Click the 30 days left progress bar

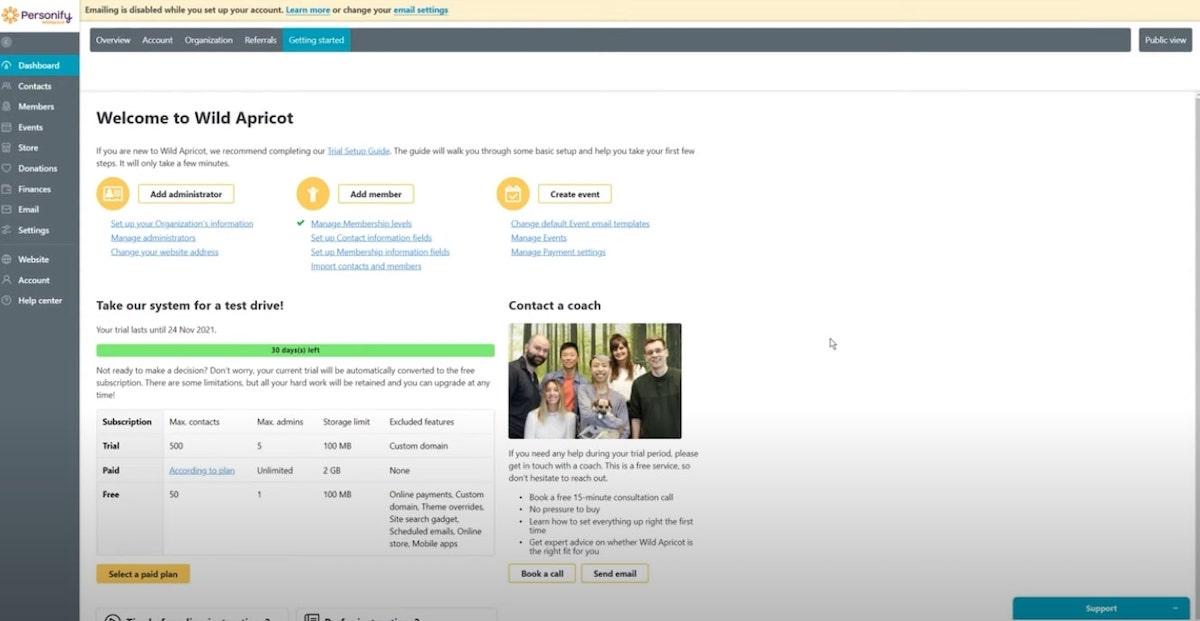(x=295, y=351)
